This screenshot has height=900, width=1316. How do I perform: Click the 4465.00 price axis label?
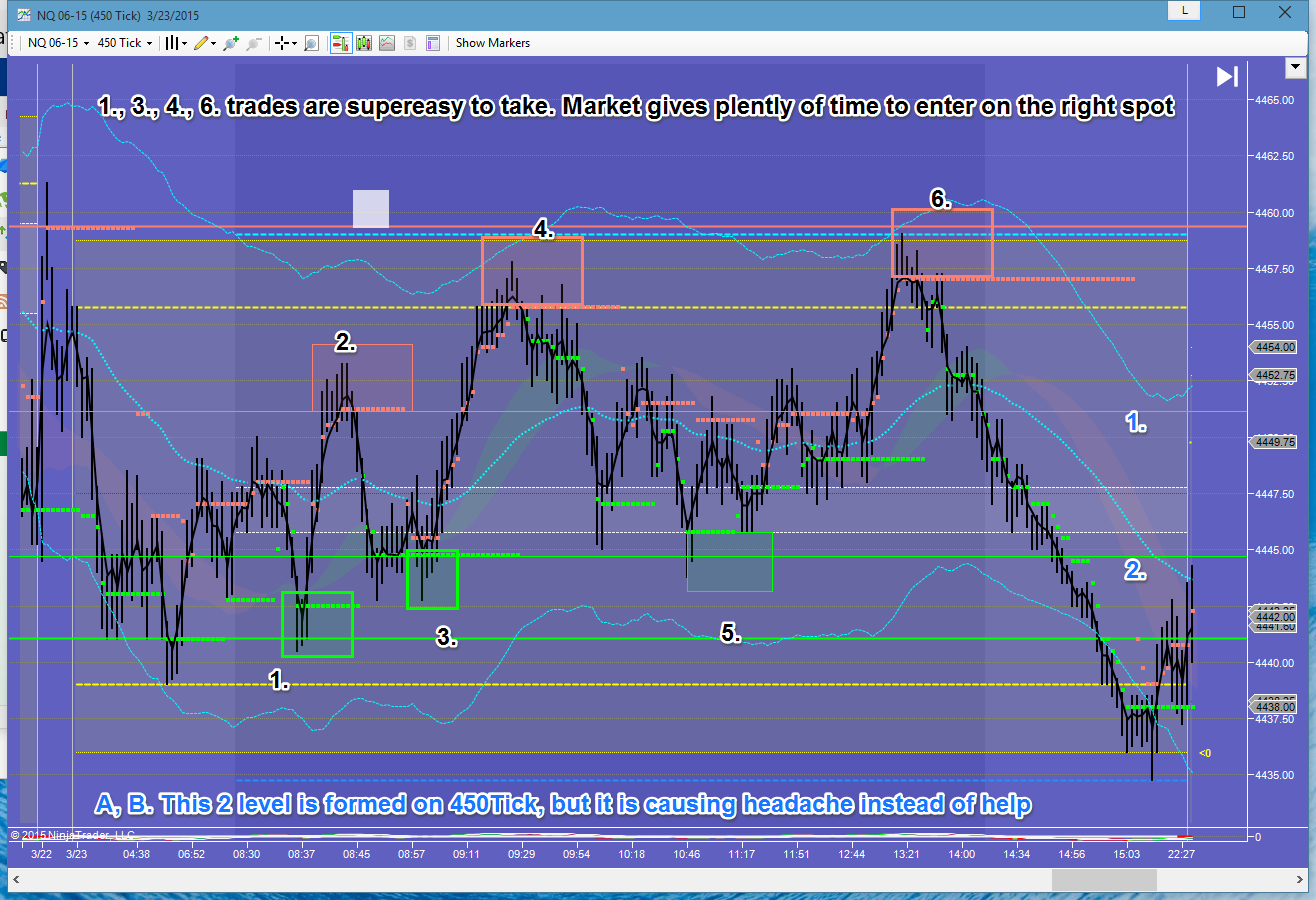pyautogui.click(x=1273, y=100)
